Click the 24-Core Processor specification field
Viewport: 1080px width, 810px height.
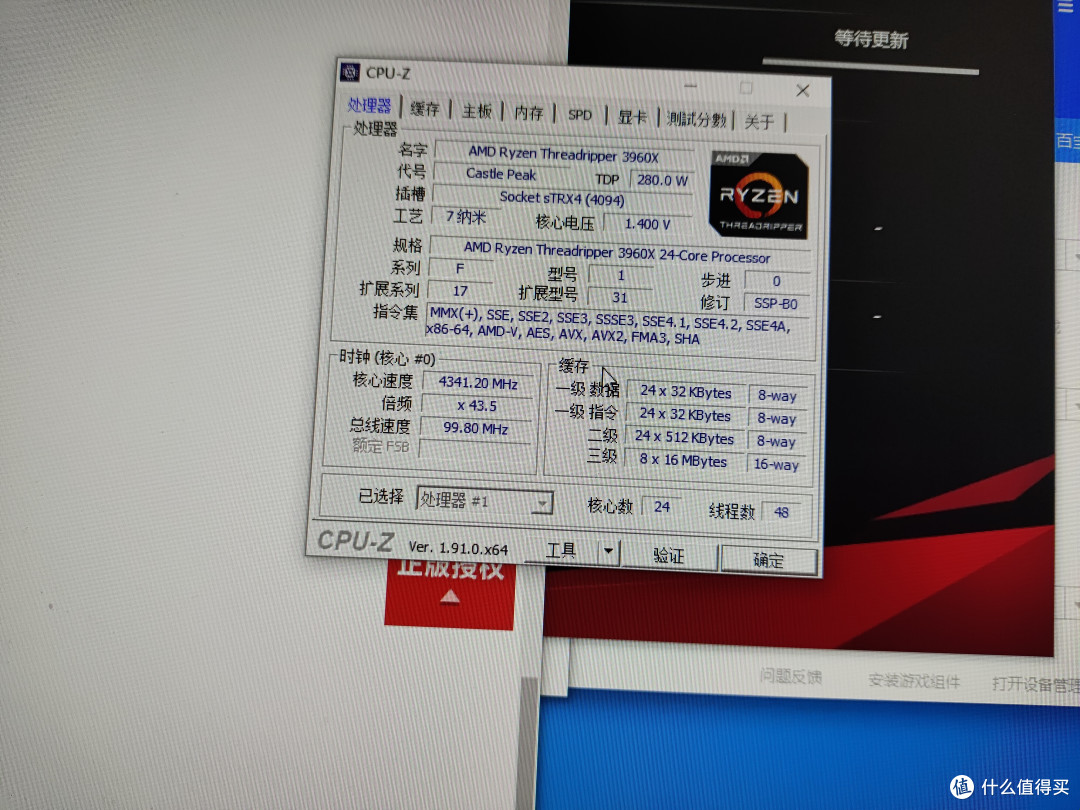point(616,252)
